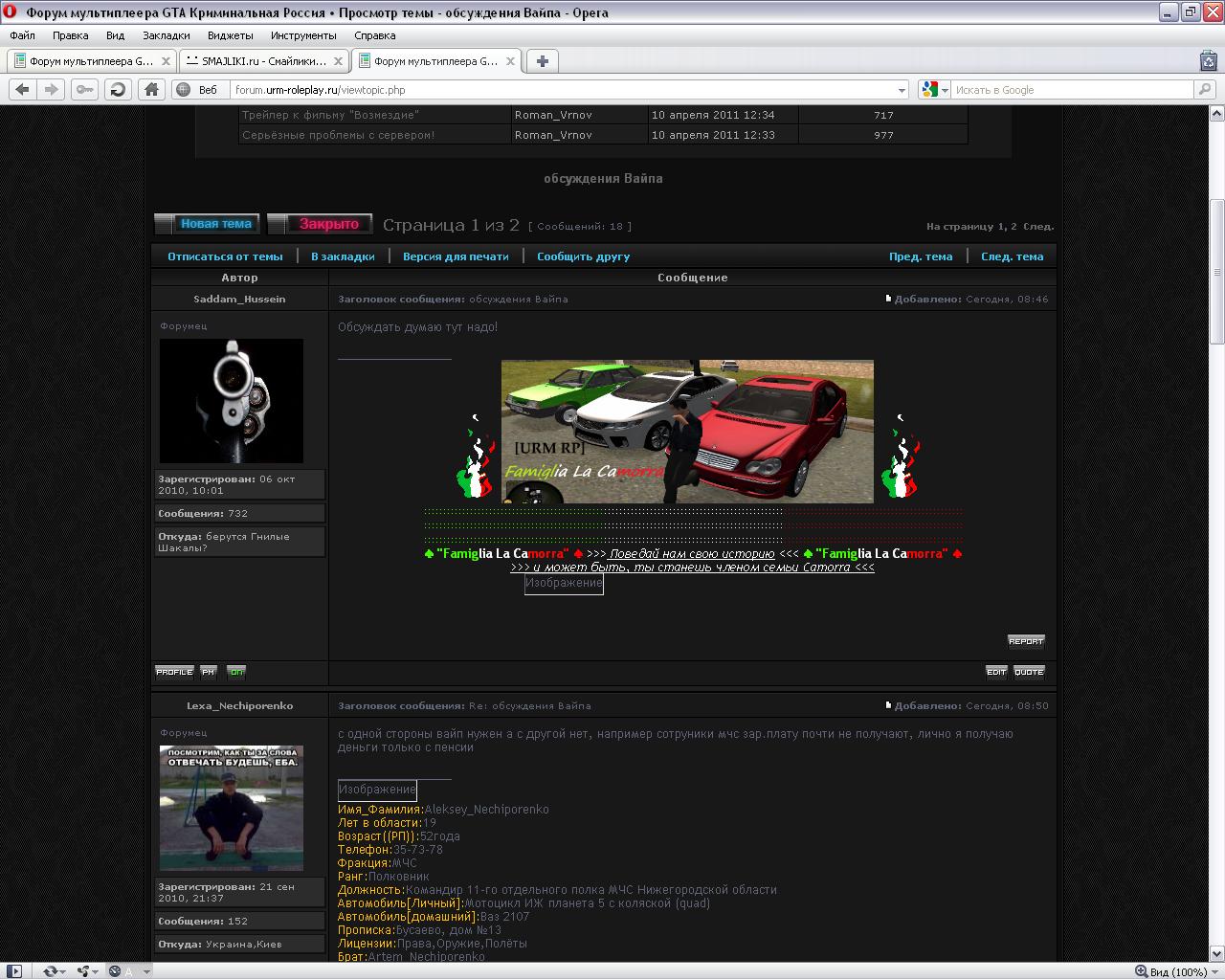Click the станешь членом семьи Camorra link

tap(692, 568)
